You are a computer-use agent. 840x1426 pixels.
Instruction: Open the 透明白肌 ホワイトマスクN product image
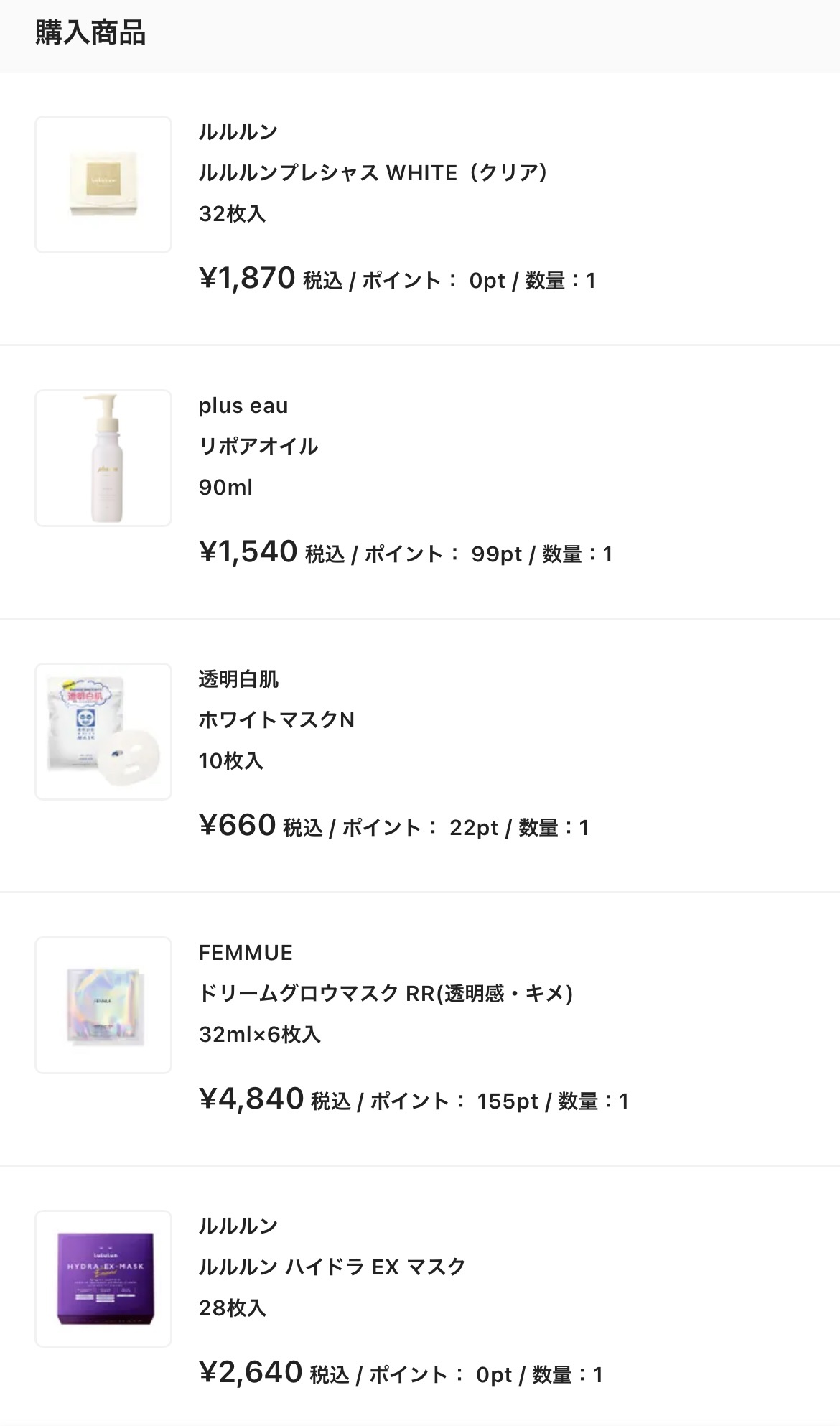[103, 732]
